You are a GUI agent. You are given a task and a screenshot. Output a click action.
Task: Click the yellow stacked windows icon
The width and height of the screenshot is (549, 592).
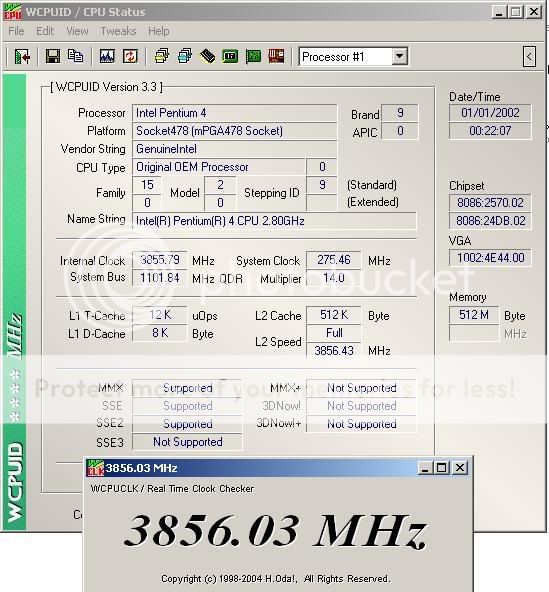162,56
